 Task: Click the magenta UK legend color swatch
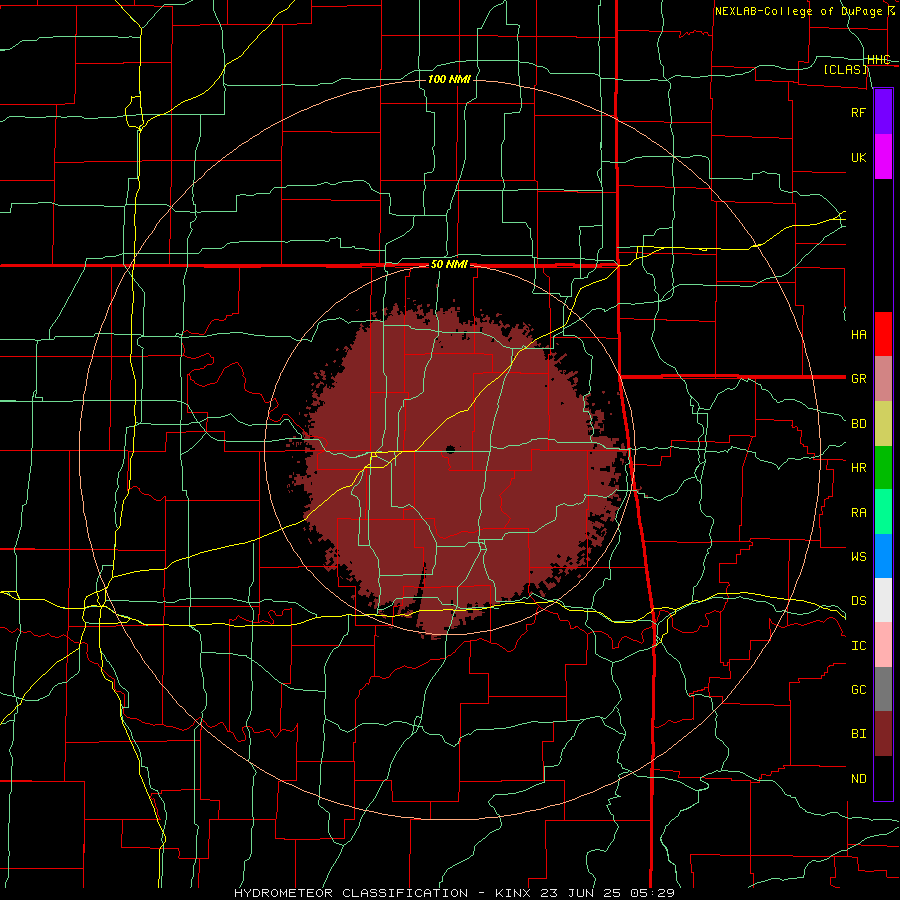(883, 157)
